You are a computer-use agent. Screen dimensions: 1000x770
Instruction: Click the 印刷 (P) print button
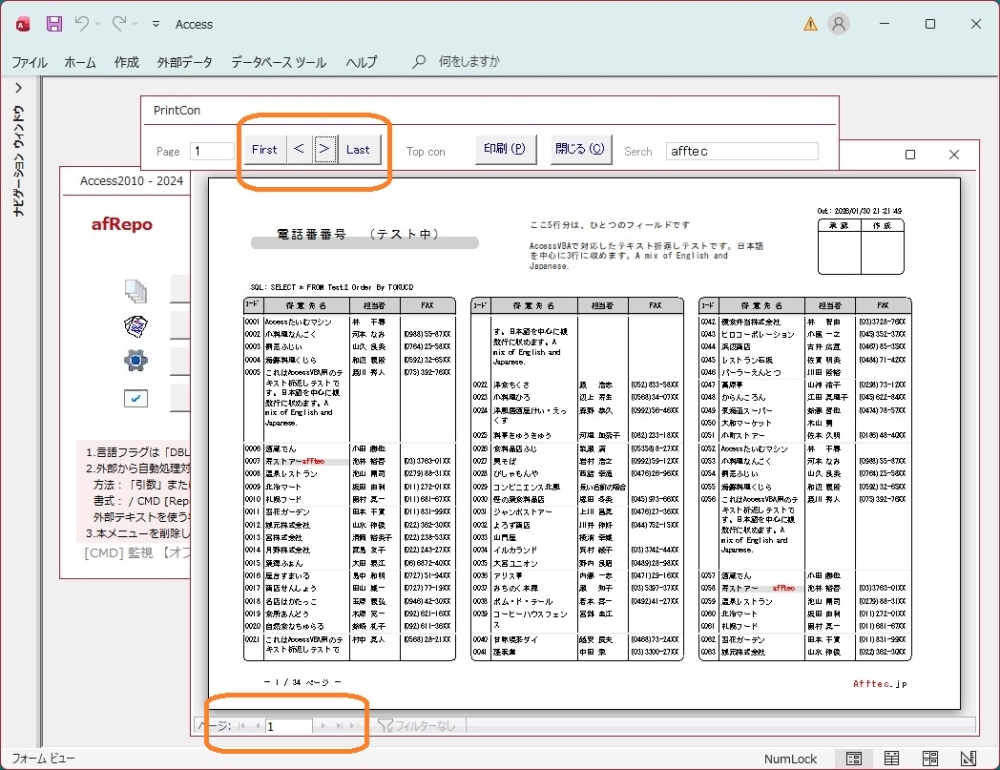[x=503, y=150]
